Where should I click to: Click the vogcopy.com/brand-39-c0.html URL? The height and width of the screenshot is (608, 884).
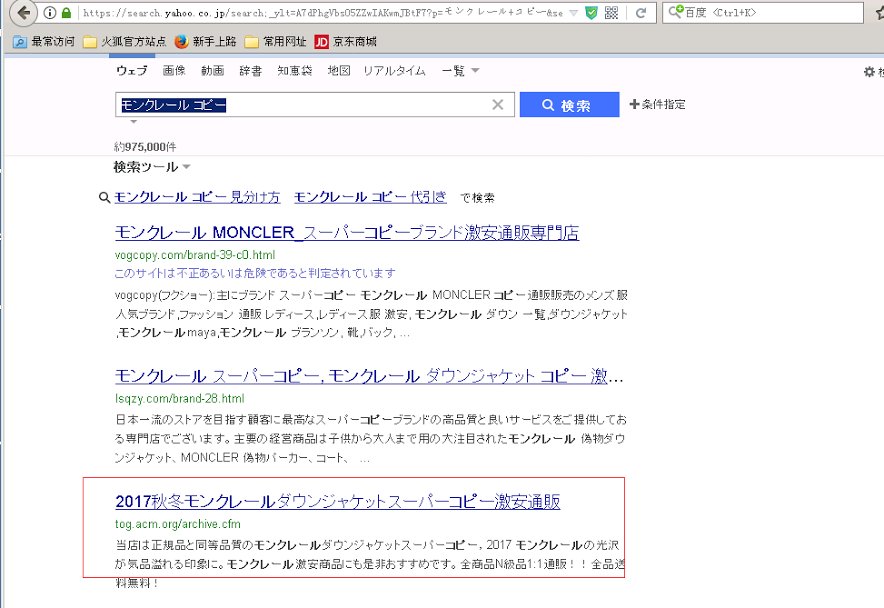tap(195, 255)
